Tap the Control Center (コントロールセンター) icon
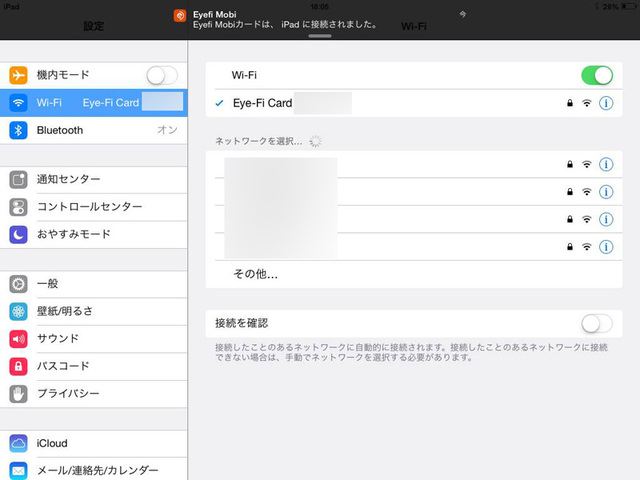 (x=19, y=207)
